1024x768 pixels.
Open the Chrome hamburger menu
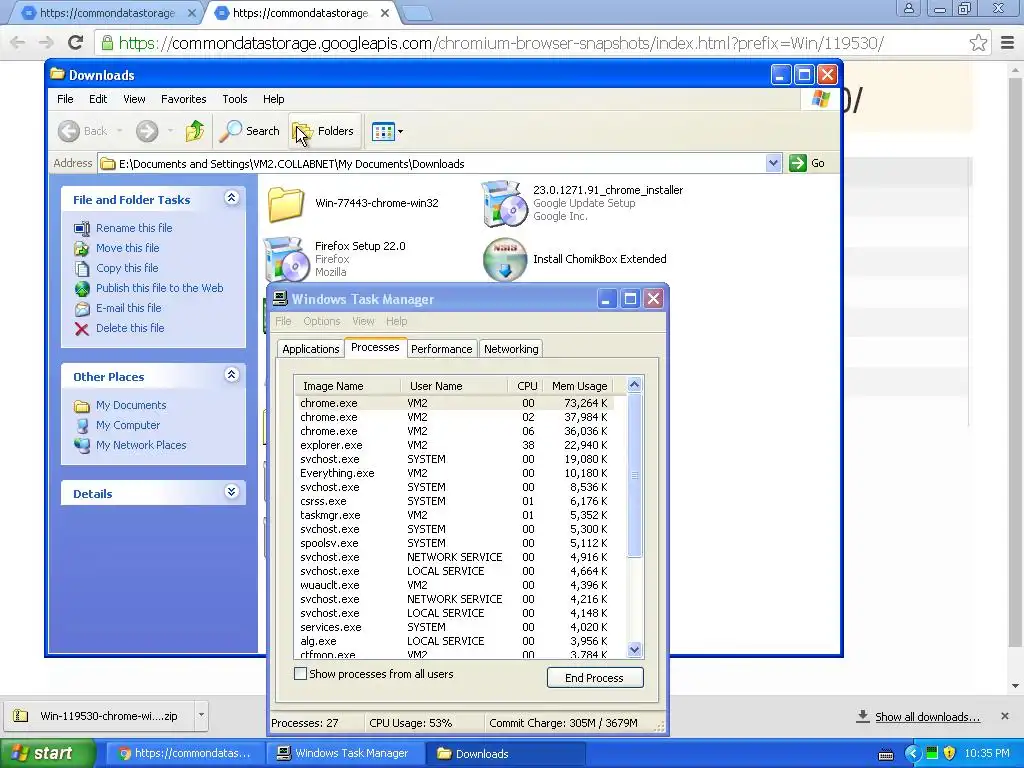click(1007, 43)
